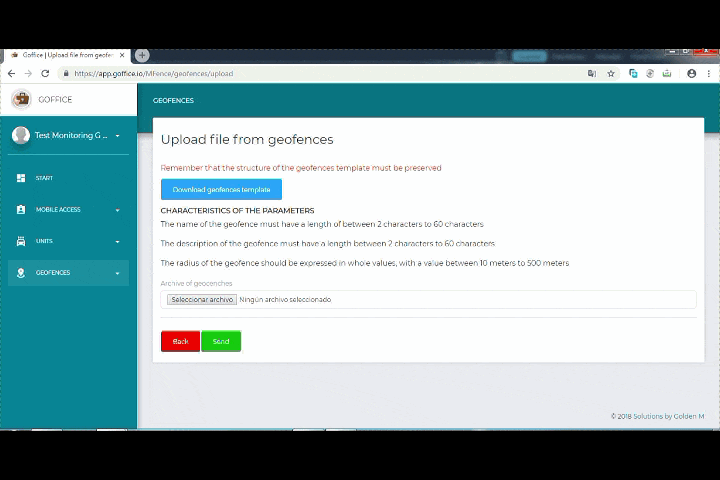Click the user avatar in sidebar

[x=21, y=135]
